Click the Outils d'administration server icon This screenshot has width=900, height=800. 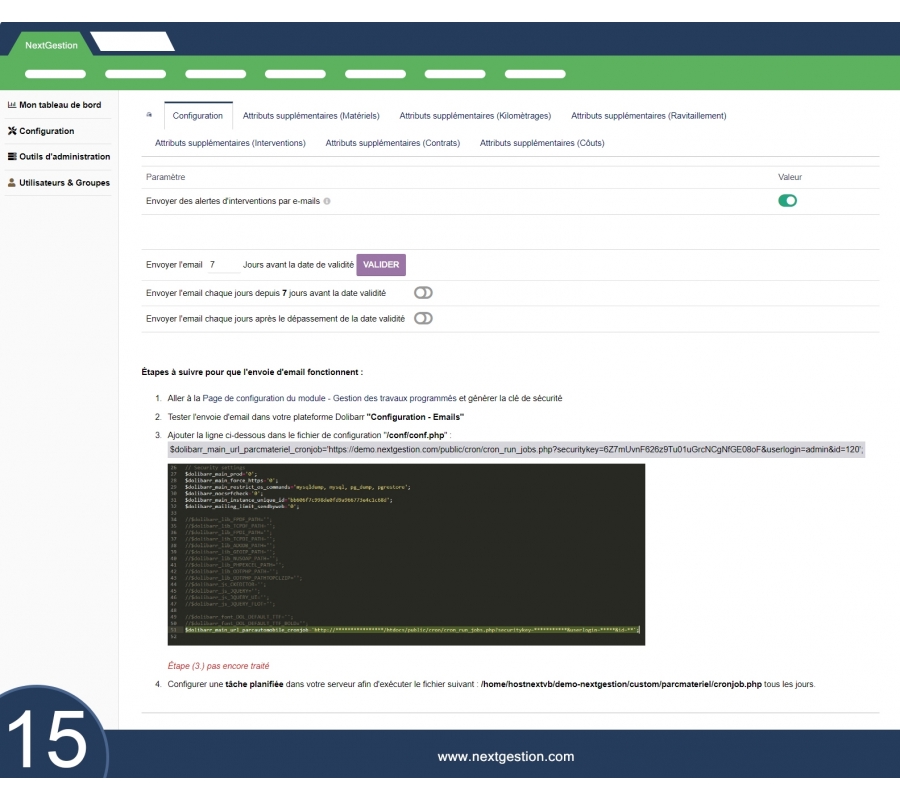click(12, 157)
